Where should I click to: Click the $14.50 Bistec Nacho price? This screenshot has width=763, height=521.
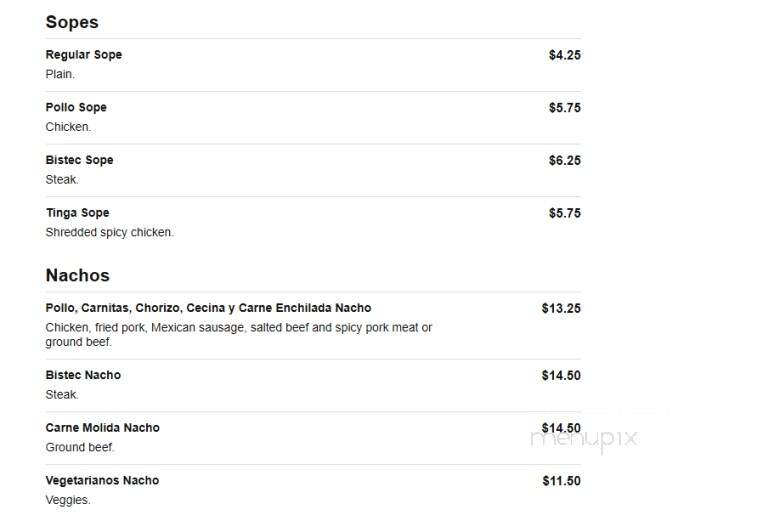coord(561,376)
